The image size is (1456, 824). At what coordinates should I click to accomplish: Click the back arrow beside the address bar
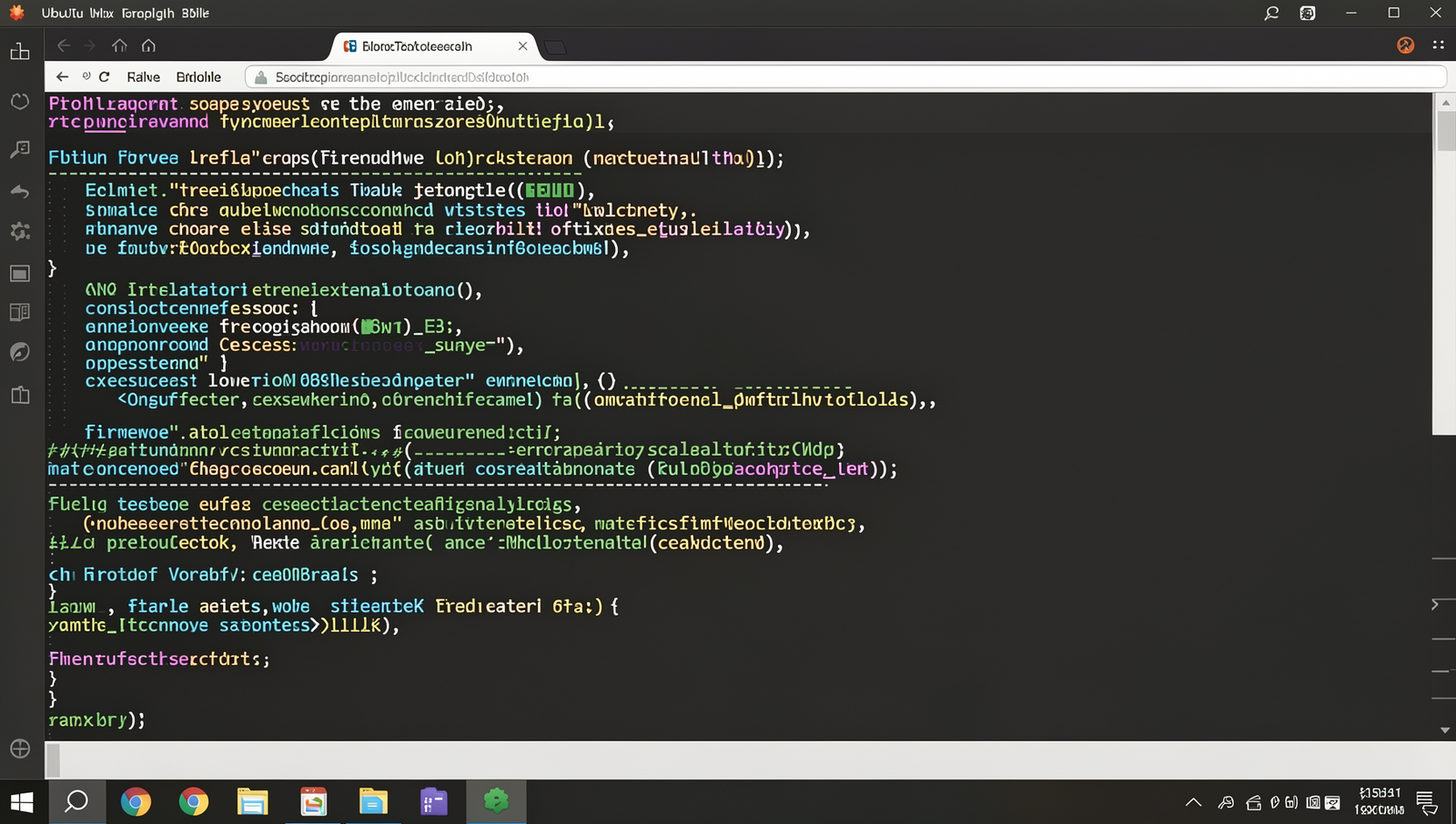(x=62, y=76)
